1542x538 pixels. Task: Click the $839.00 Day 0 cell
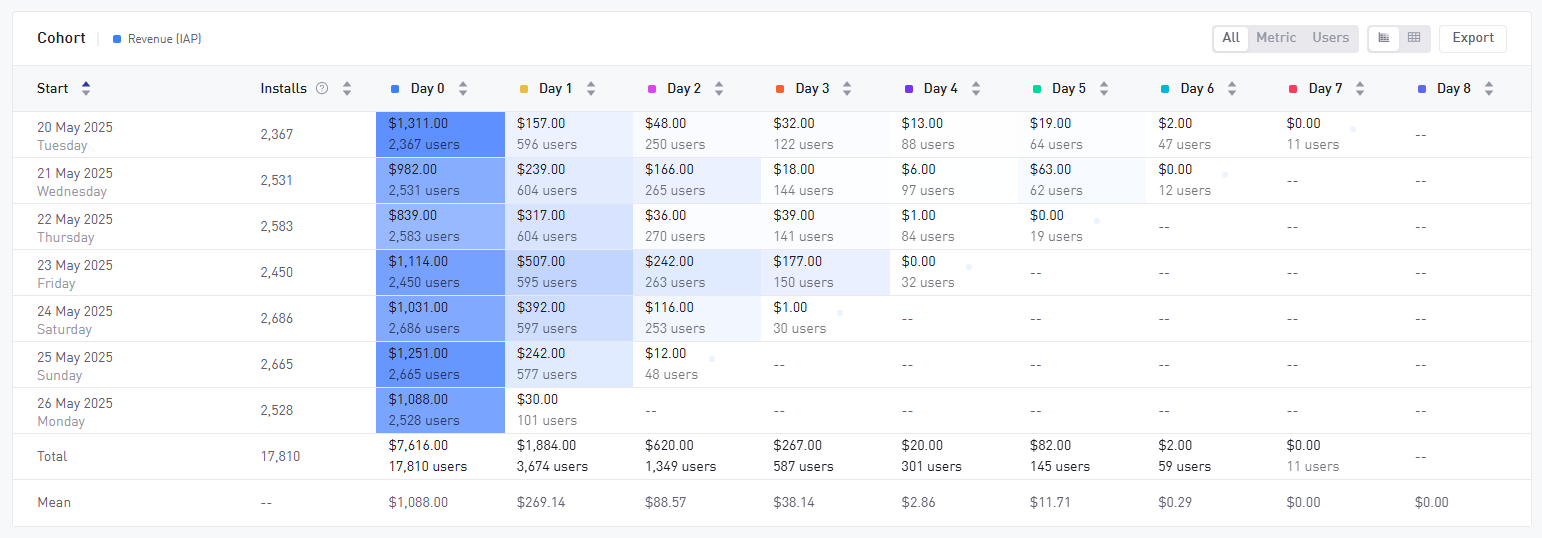coord(440,226)
